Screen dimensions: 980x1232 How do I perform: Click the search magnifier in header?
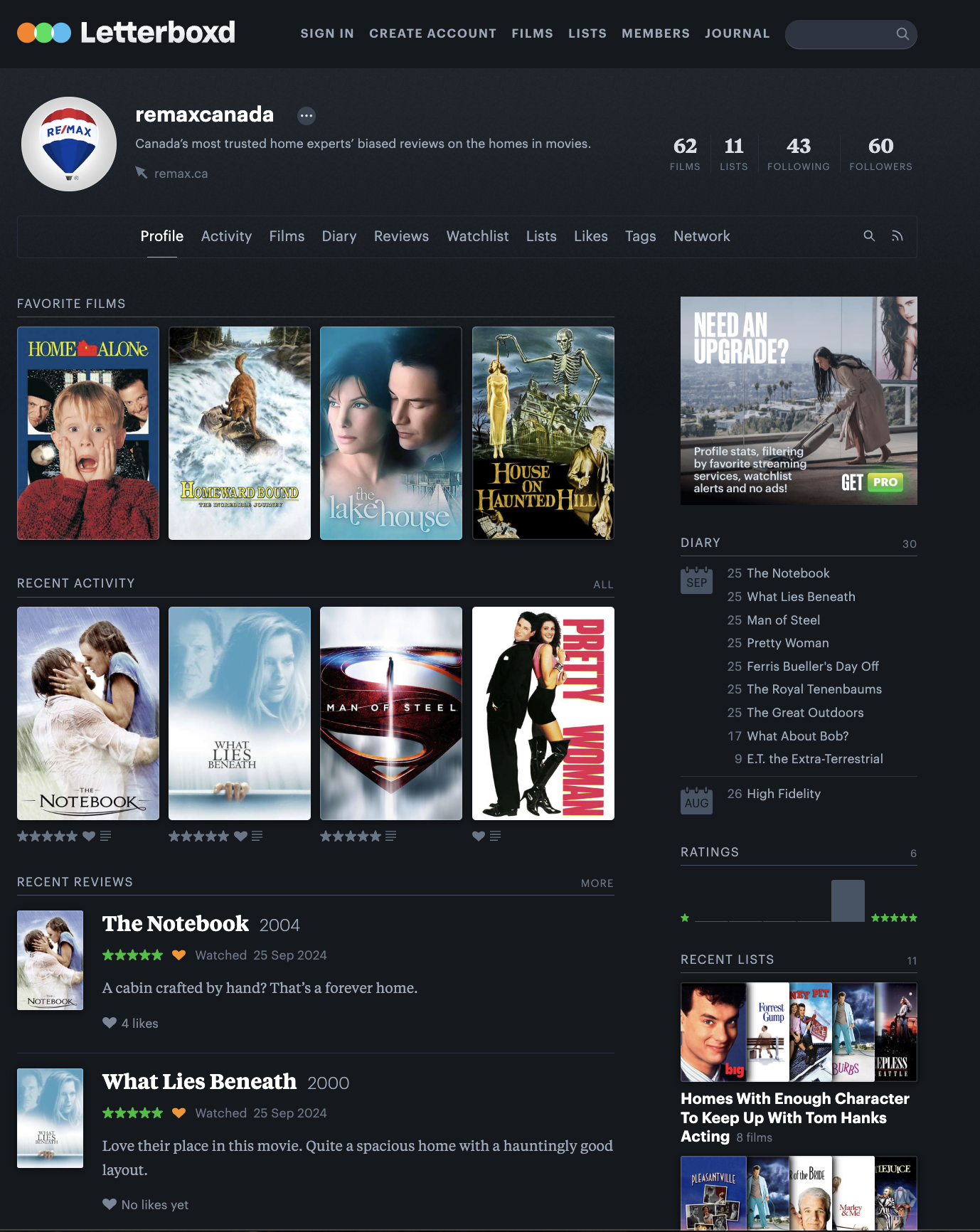(x=902, y=33)
